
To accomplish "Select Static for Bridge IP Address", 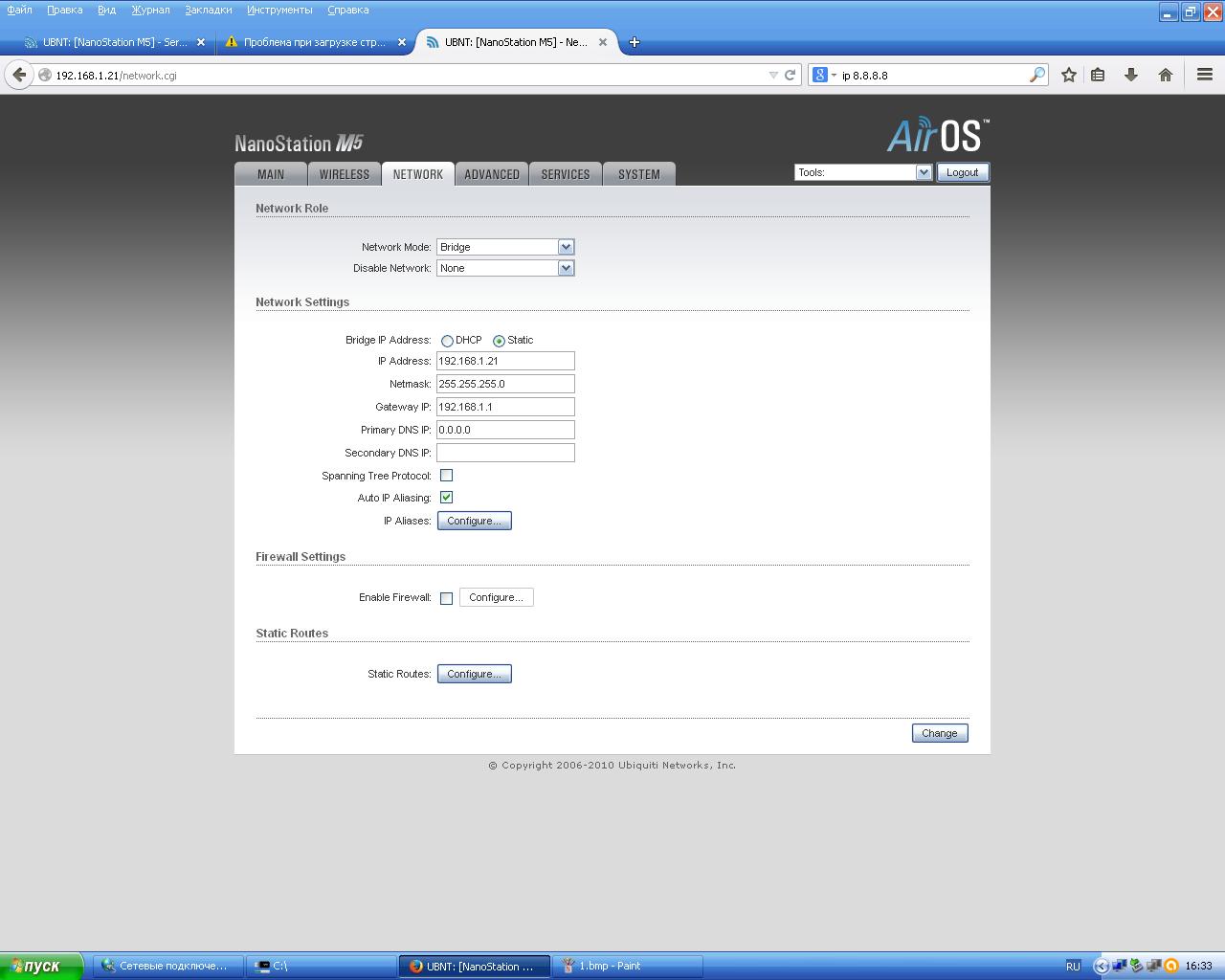I will tap(499, 341).
